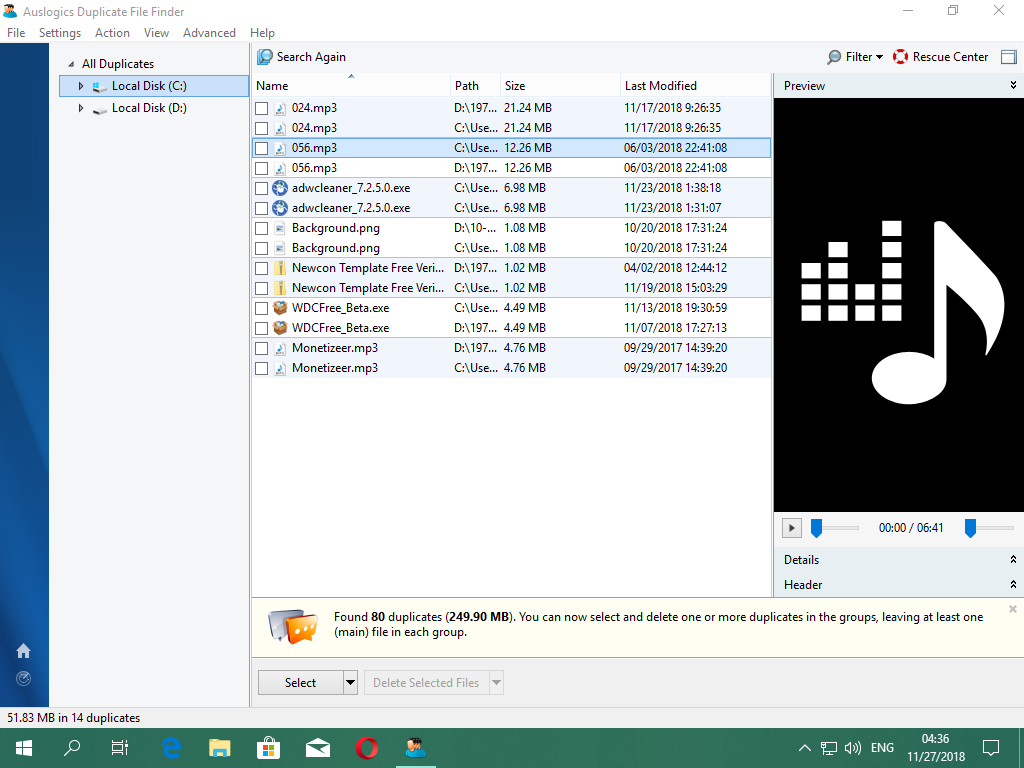The width and height of the screenshot is (1024, 768).
Task: Open Opera browser from taskbar
Action: (366, 748)
